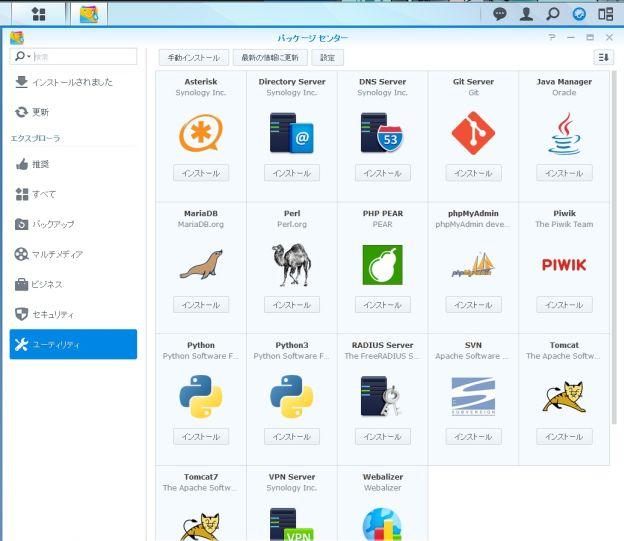Click the Python package icon
624x541 pixels.
[201, 396]
